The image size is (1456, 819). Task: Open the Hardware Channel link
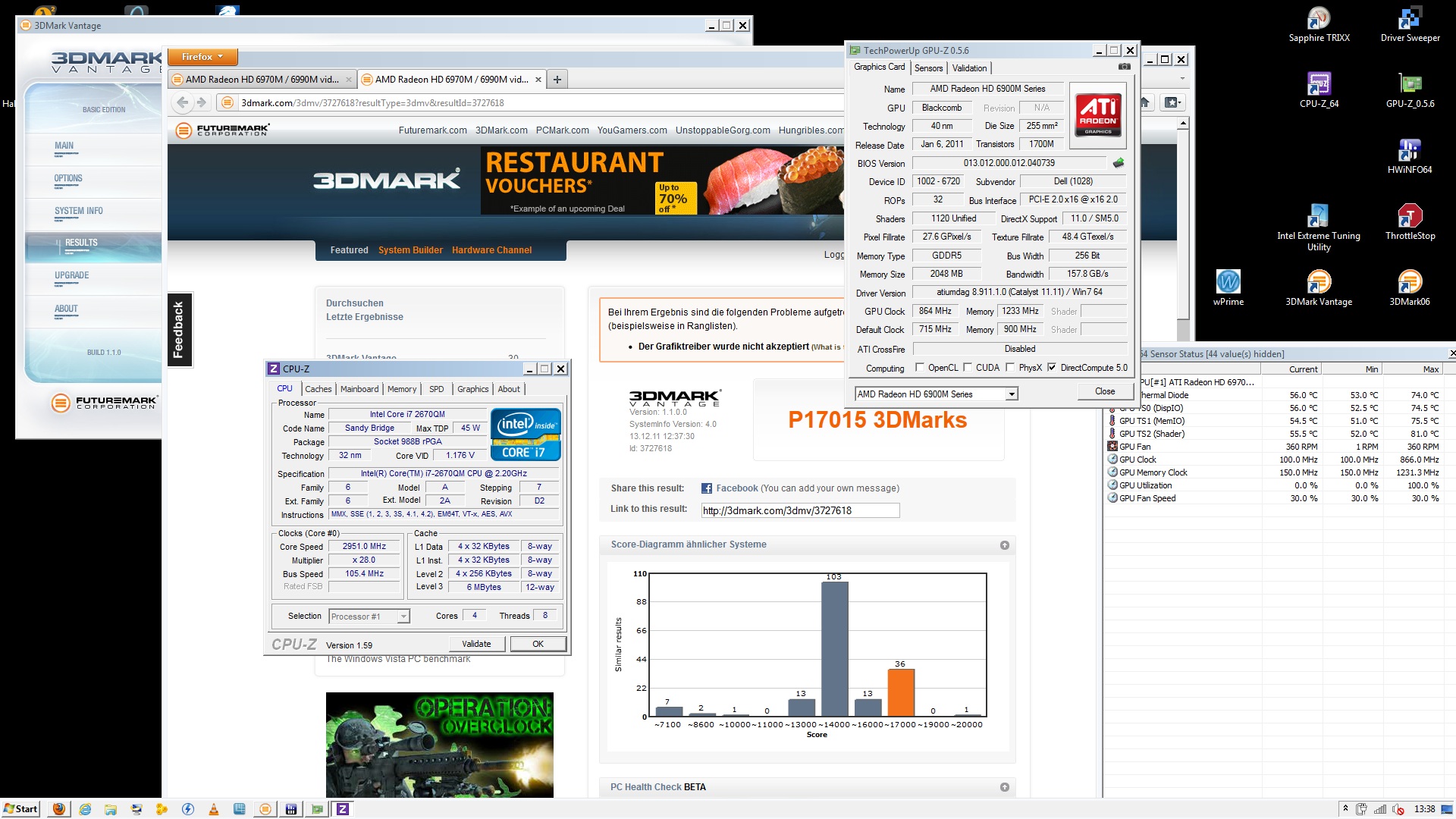coord(491,250)
